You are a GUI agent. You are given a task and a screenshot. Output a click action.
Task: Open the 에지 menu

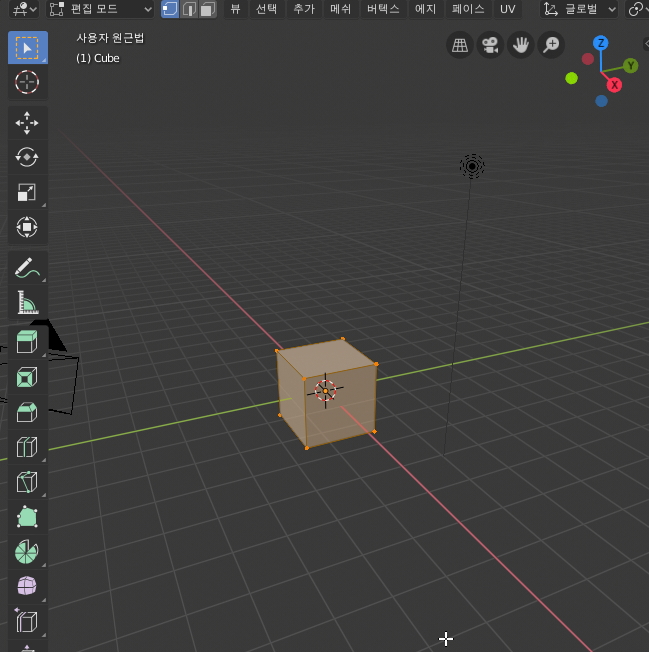pyautogui.click(x=425, y=9)
